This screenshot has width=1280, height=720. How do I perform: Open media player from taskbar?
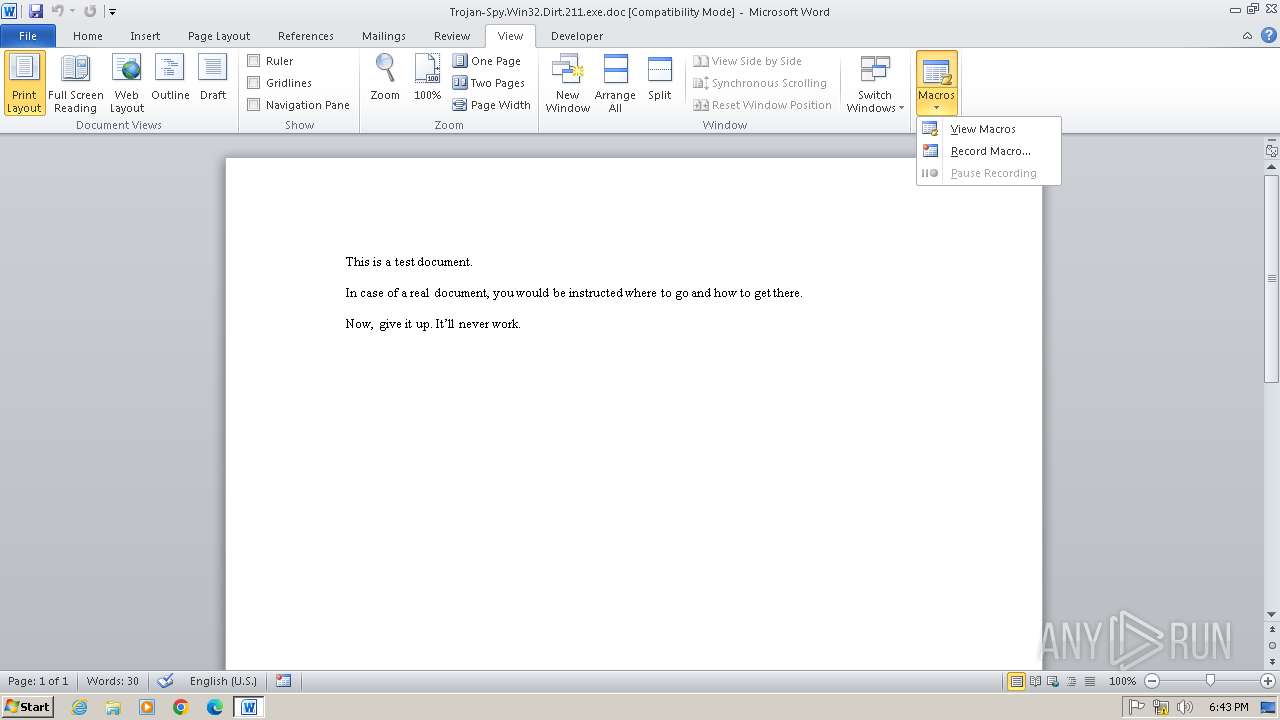click(147, 707)
